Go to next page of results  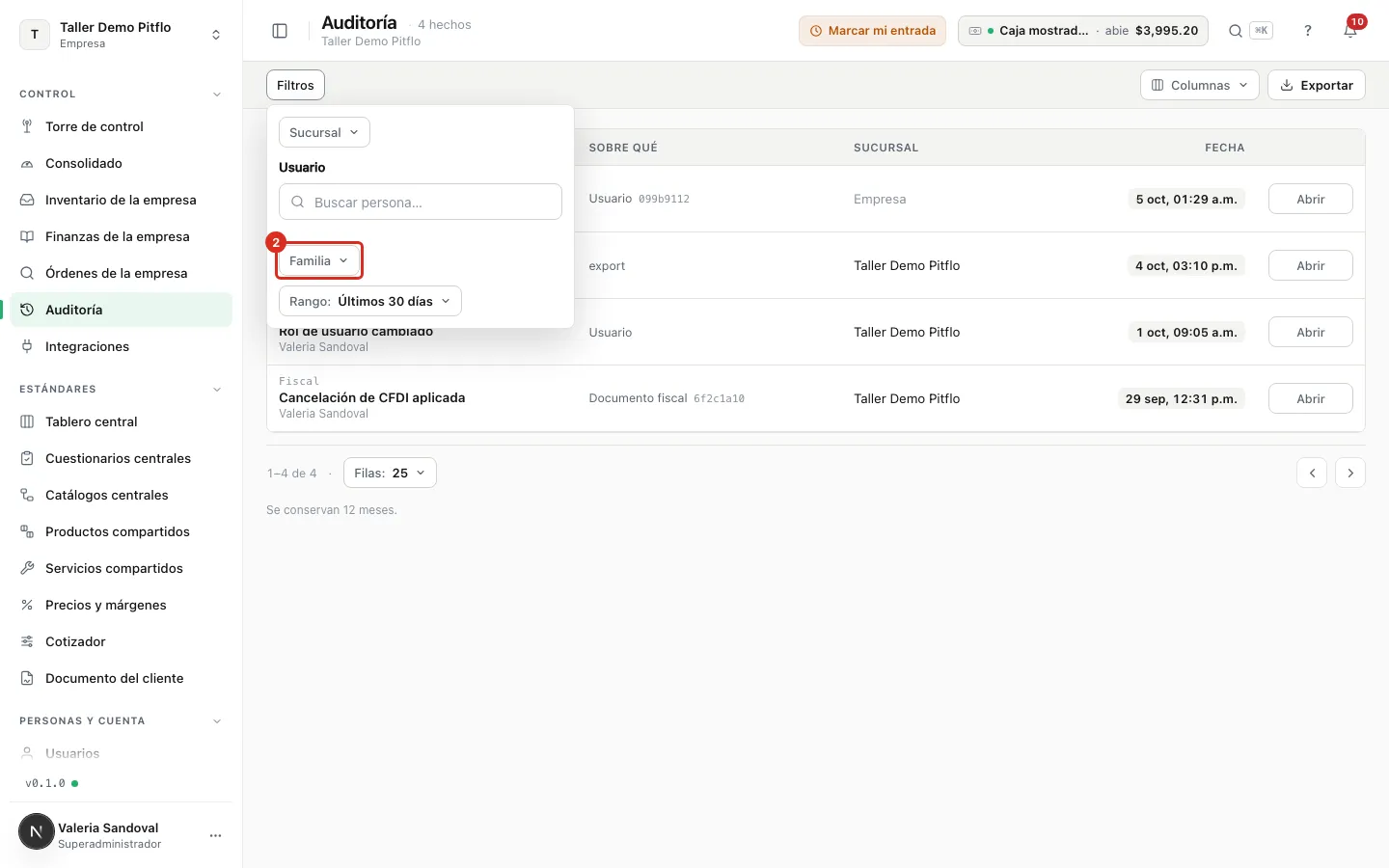(1350, 473)
